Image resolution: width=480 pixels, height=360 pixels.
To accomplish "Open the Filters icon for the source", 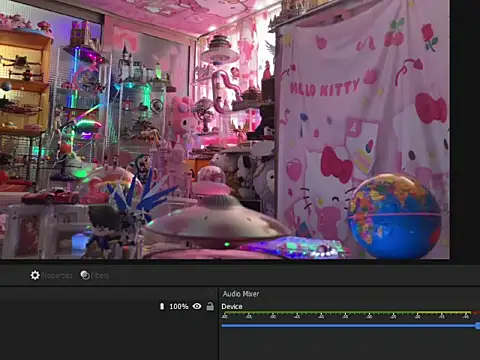I will click(x=85, y=275).
